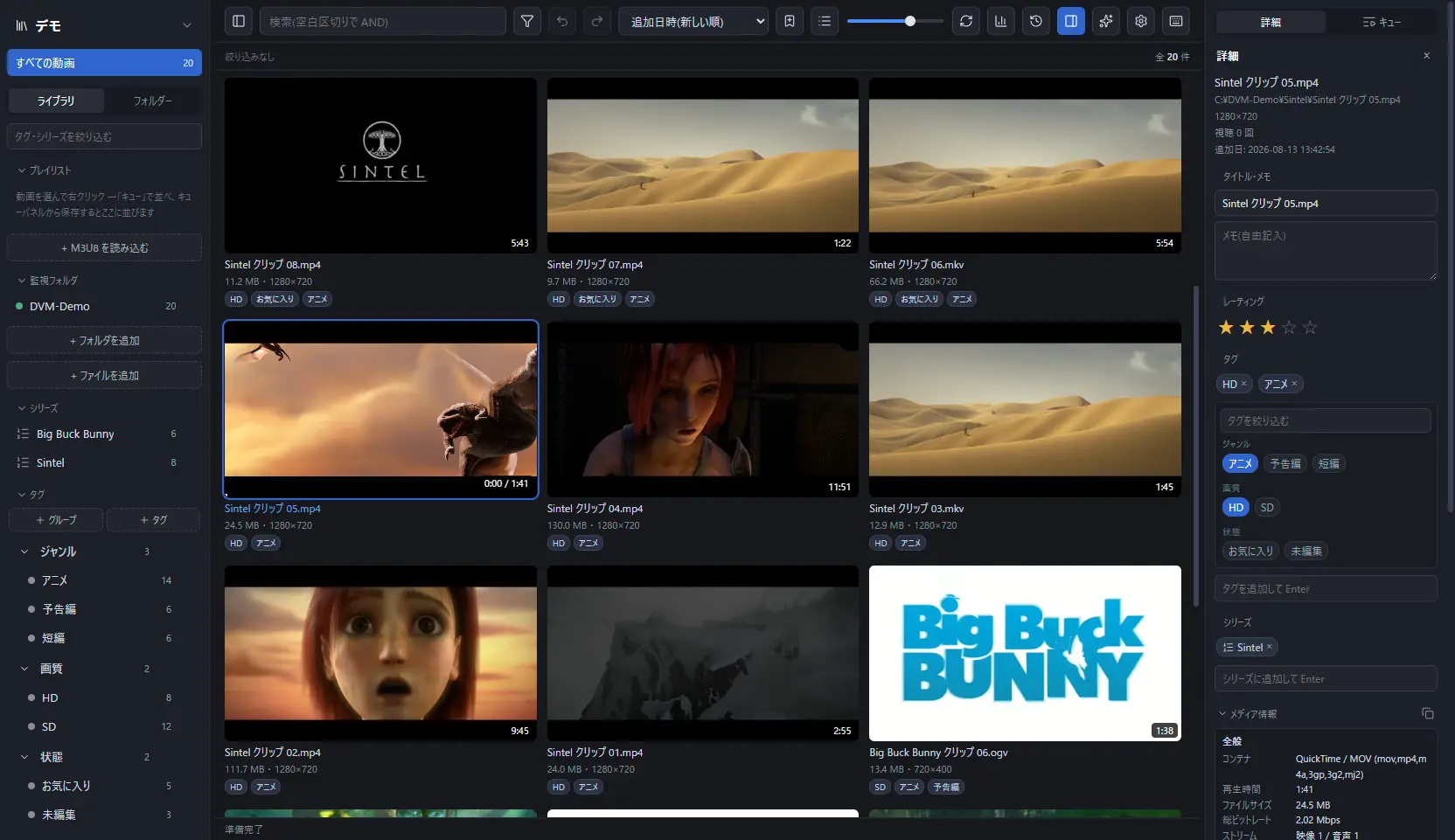Viewport: 1455px width, 840px height.
Task: Click the video grid vertical scrollbar
Action: tap(1196, 446)
